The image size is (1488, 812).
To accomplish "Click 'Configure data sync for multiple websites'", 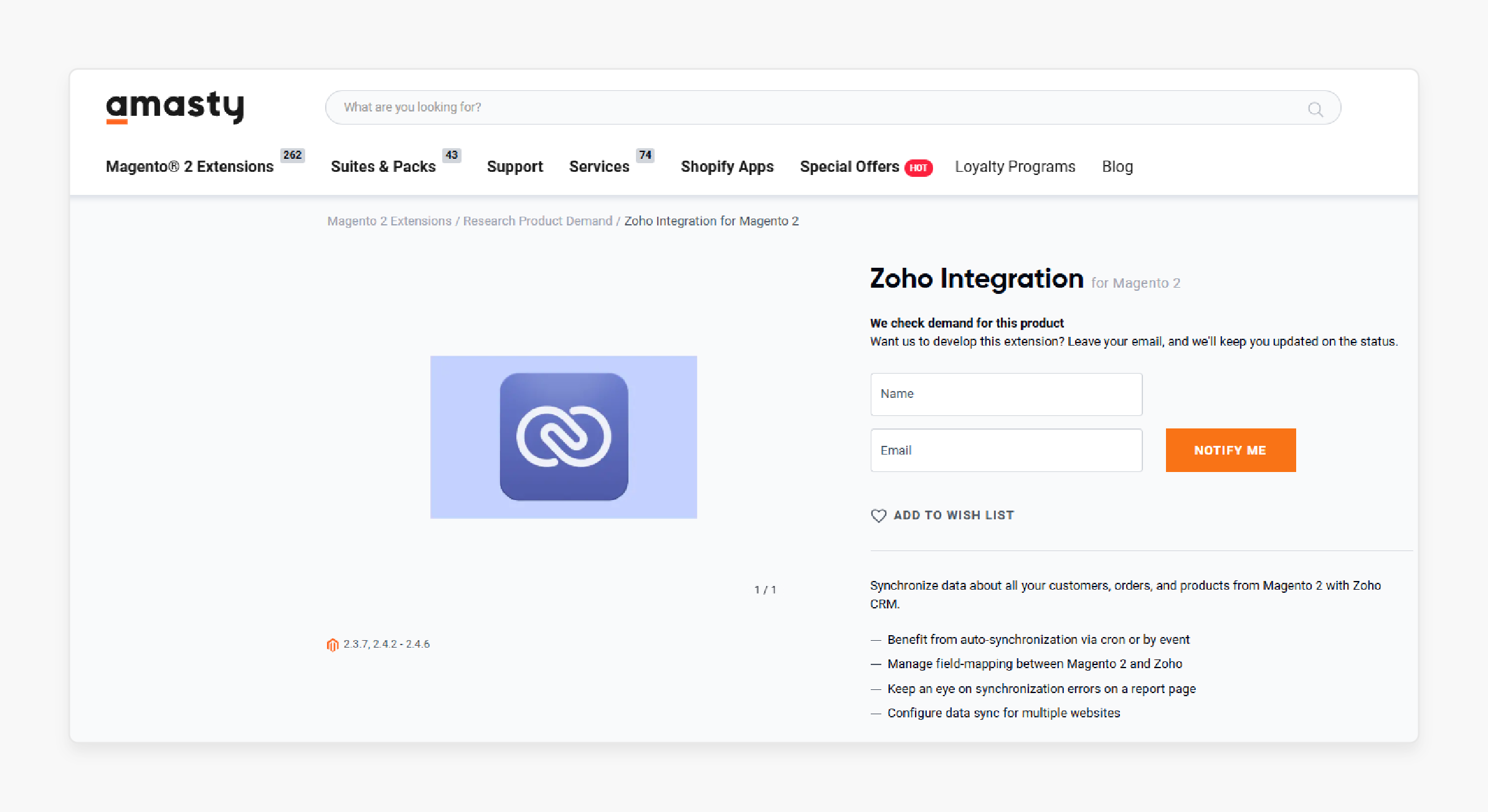I will click(1003, 713).
